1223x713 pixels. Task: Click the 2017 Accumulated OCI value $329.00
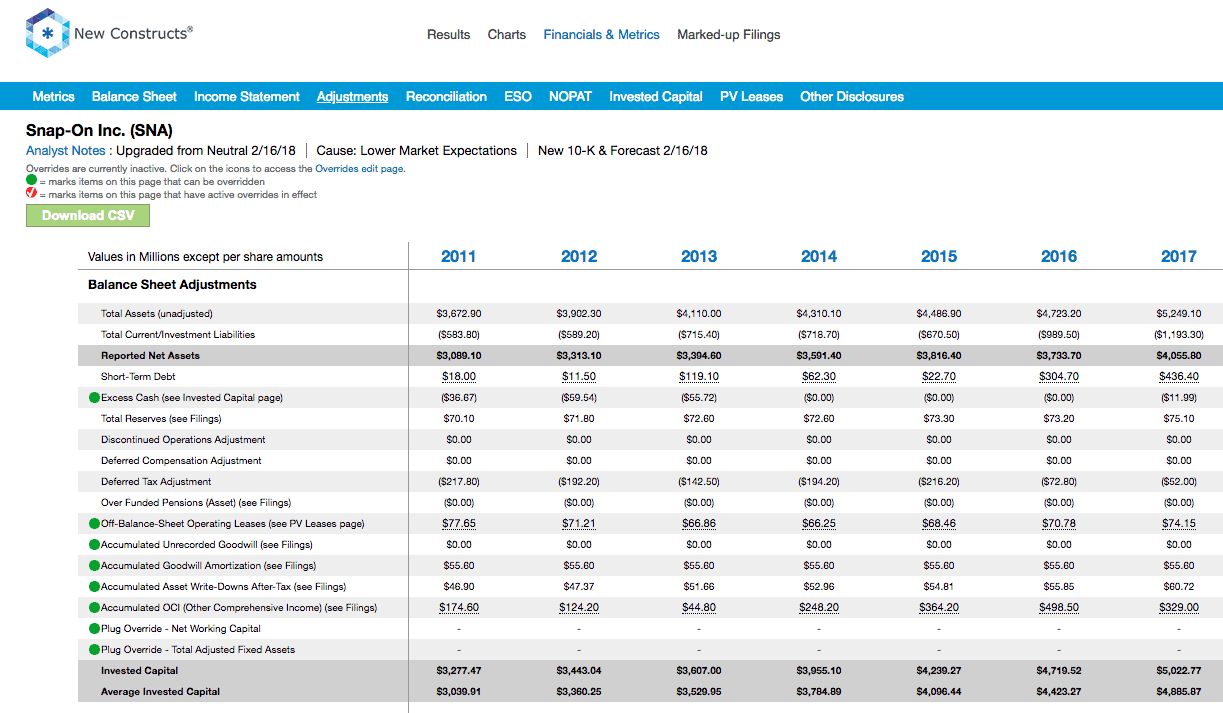click(1179, 608)
